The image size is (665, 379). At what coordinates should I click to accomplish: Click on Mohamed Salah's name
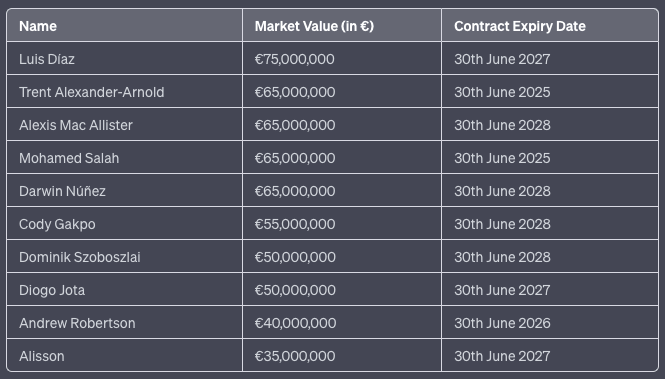69,158
